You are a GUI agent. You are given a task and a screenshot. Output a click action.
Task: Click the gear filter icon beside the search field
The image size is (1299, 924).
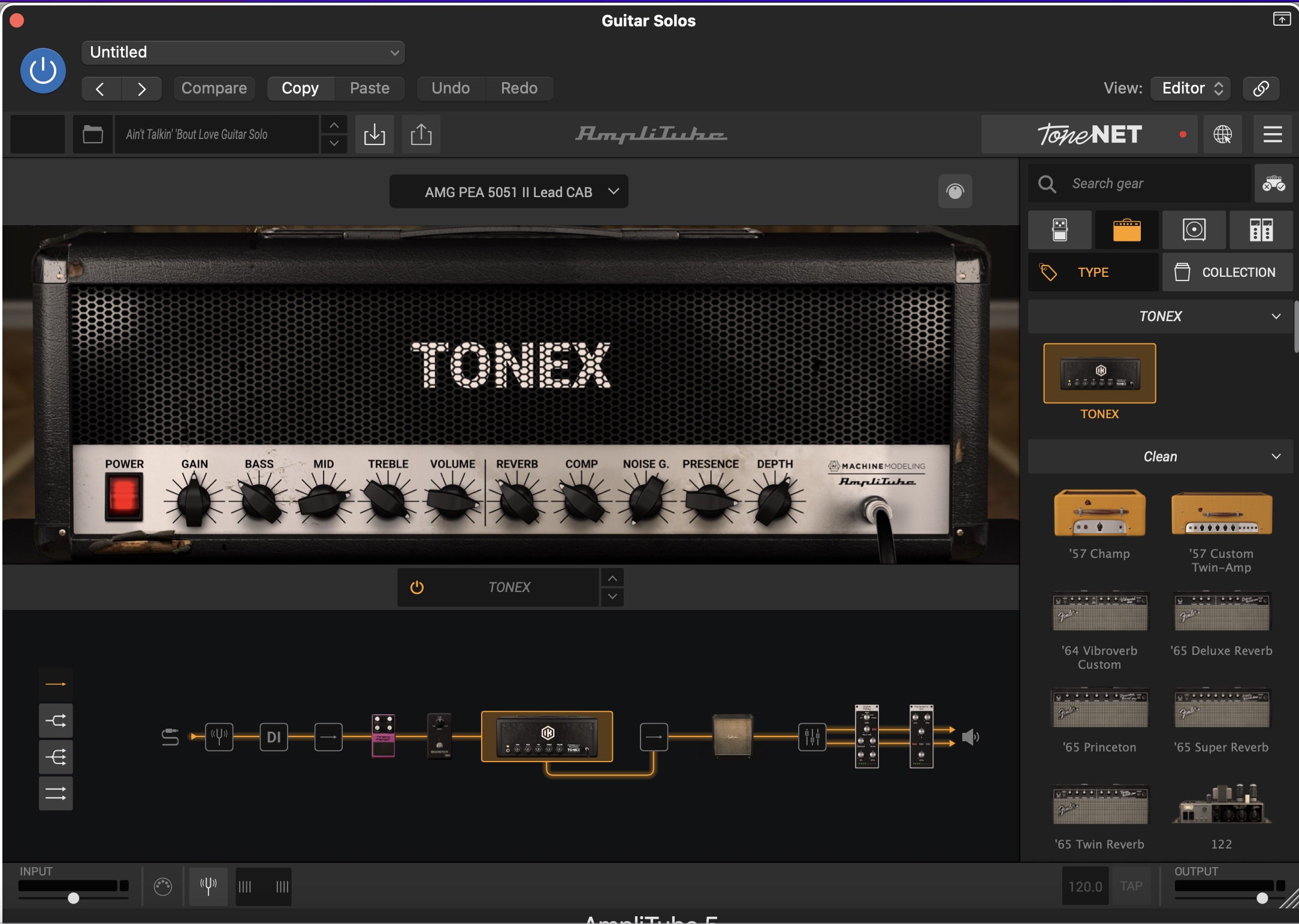(x=1274, y=183)
